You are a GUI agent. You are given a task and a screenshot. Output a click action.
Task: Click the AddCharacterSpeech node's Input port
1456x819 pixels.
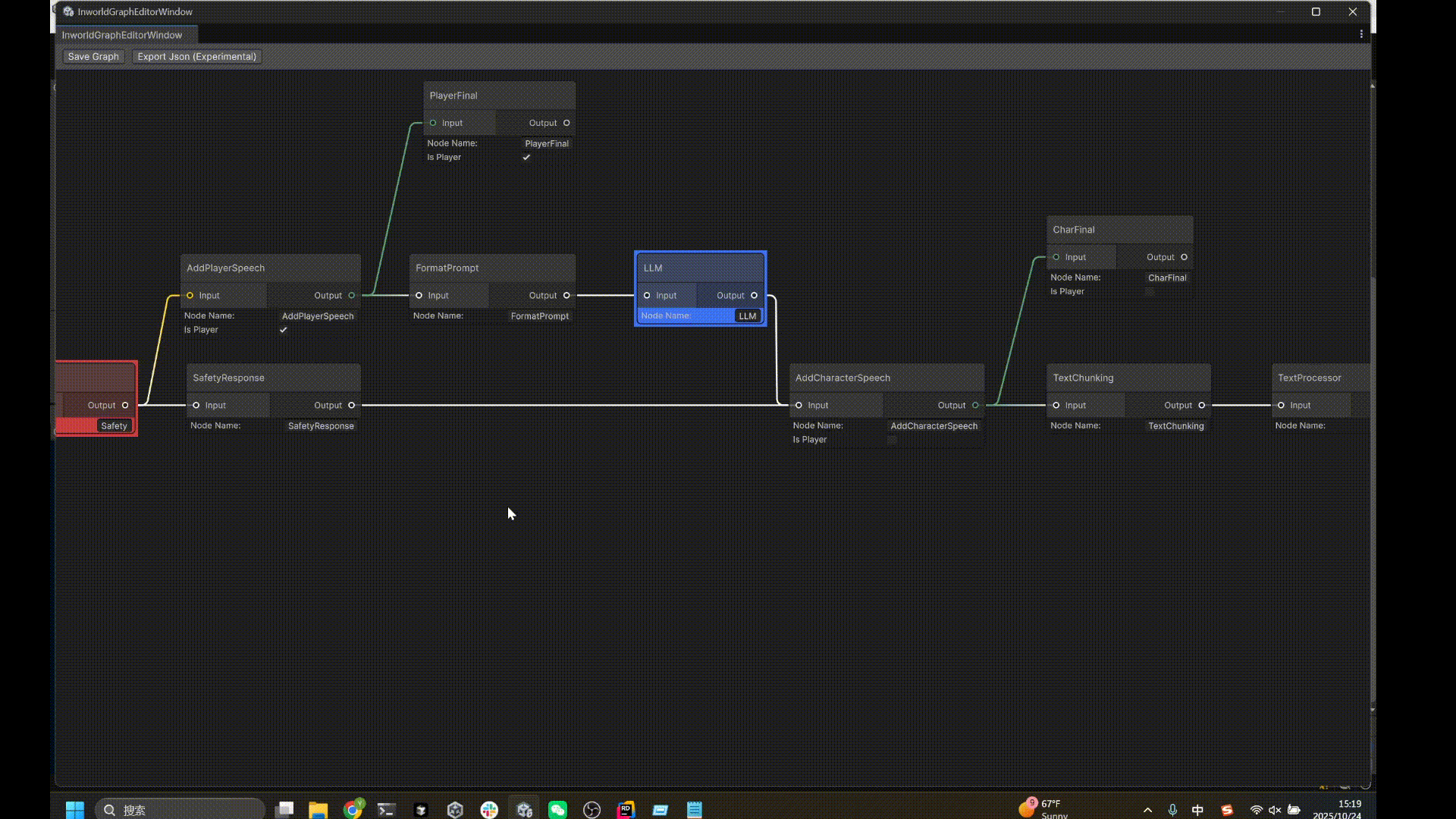pyautogui.click(x=799, y=406)
